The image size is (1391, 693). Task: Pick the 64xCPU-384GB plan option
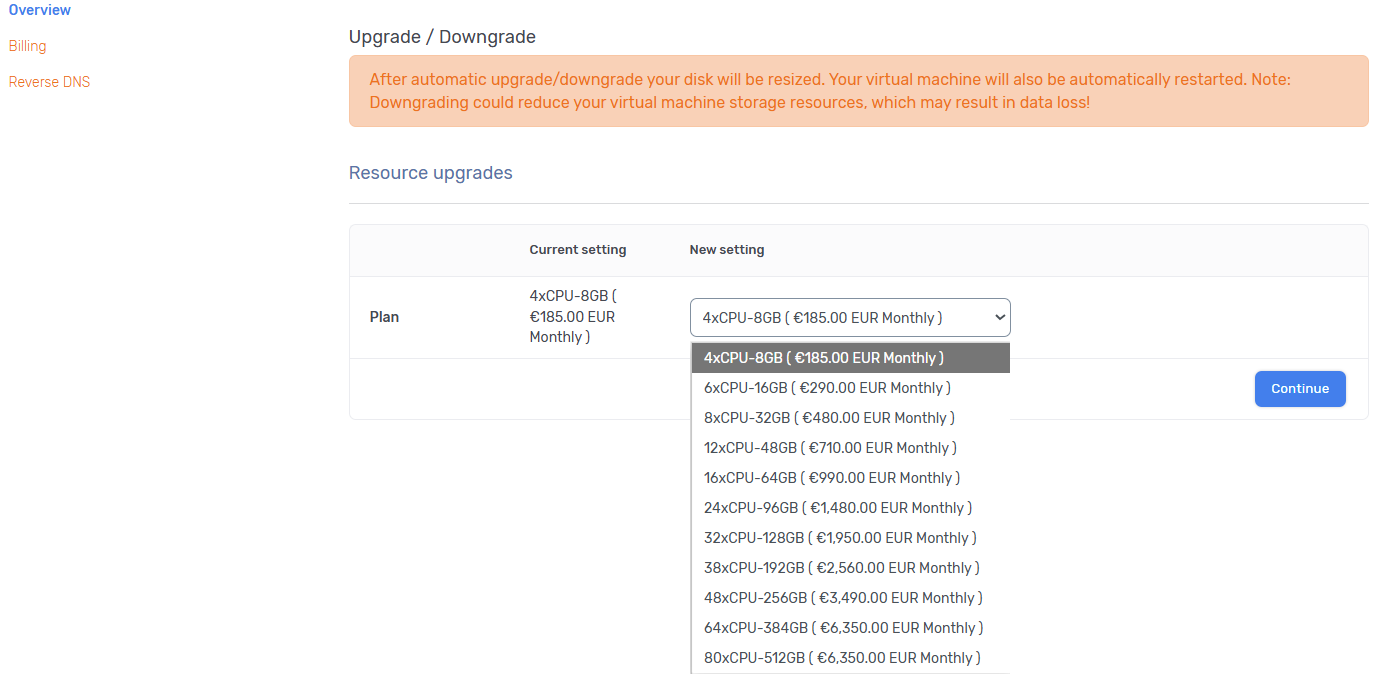[x=843, y=628]
